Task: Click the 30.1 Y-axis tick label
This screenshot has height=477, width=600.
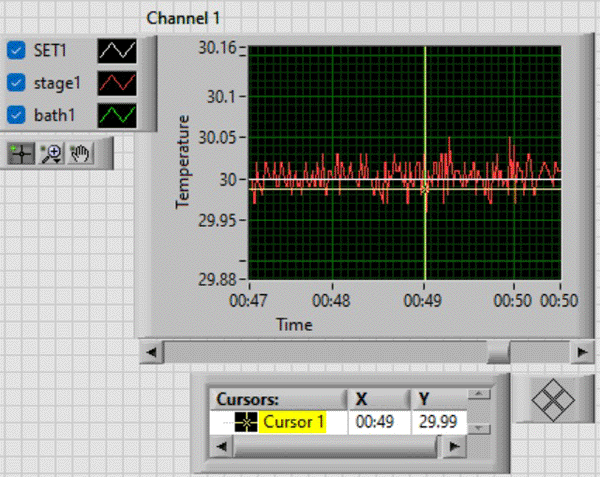Action: [x=221, y=97]
